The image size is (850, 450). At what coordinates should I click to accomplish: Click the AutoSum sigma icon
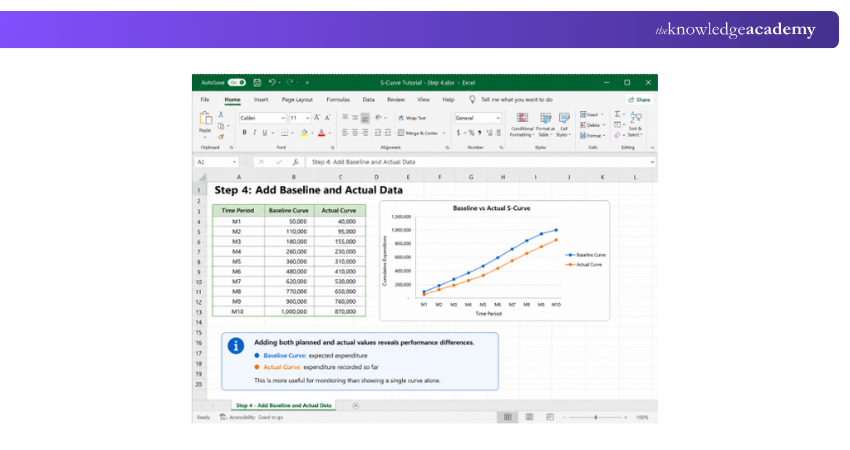[617, 114]
